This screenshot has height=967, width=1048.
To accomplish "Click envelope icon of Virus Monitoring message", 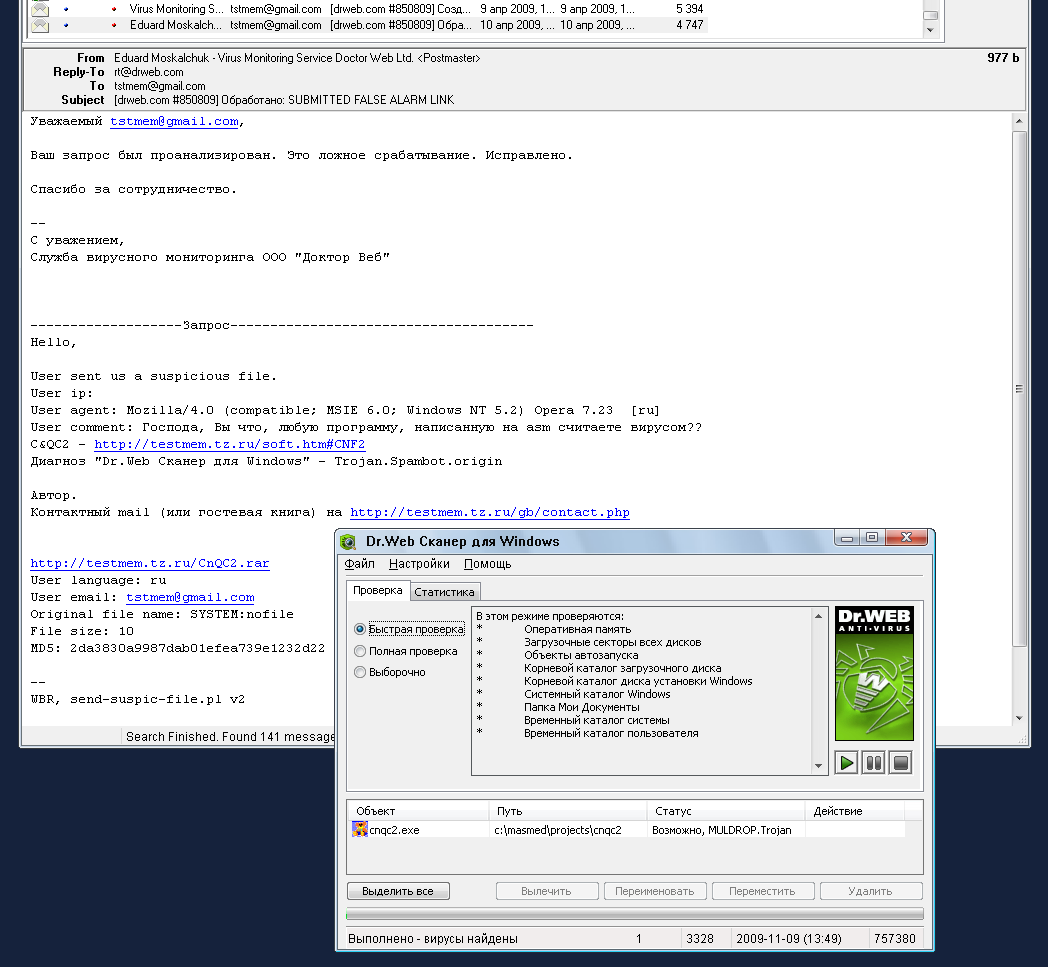I will [40, 9].
